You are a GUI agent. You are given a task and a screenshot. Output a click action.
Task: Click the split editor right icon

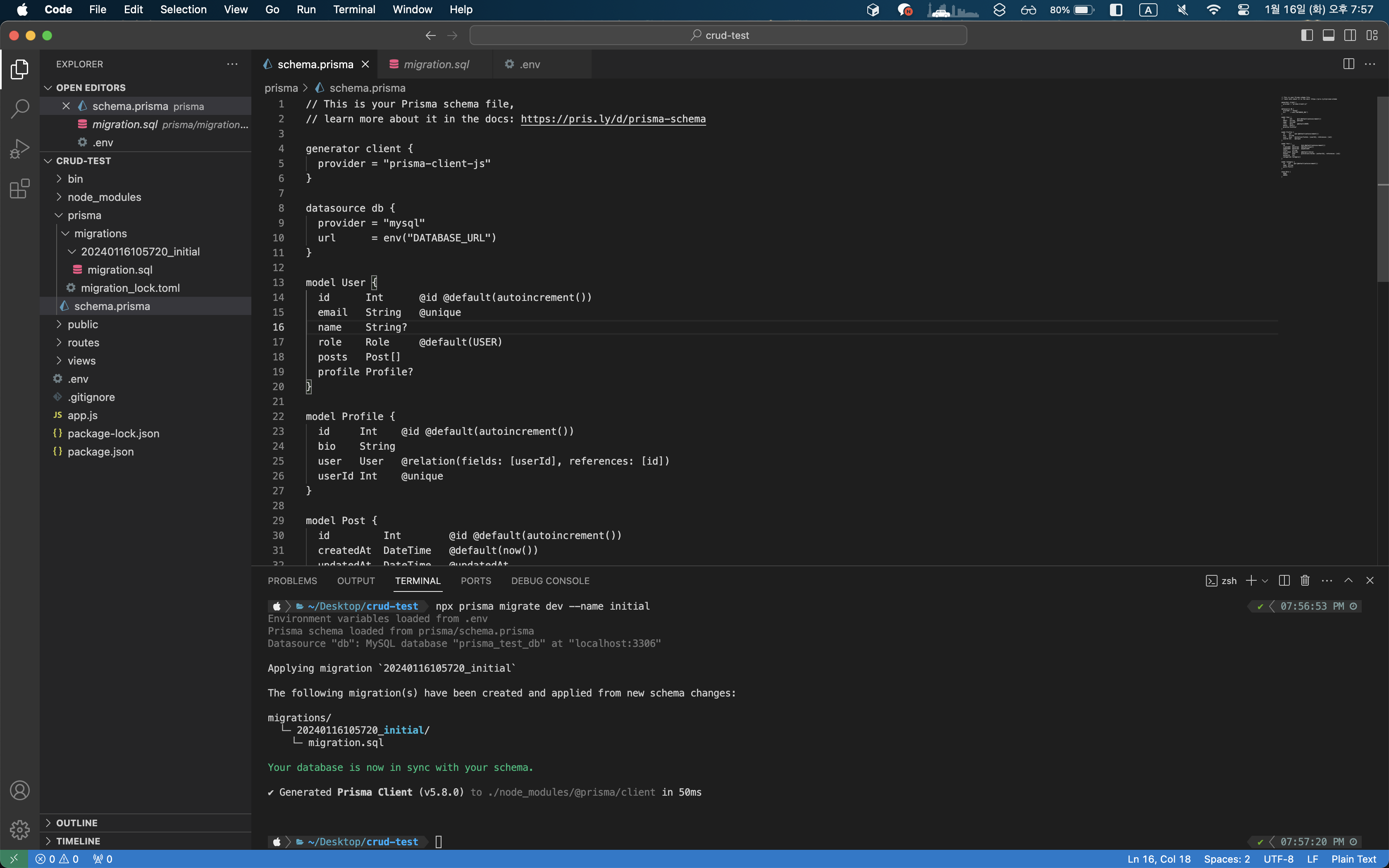click(x=1348, y=64)
